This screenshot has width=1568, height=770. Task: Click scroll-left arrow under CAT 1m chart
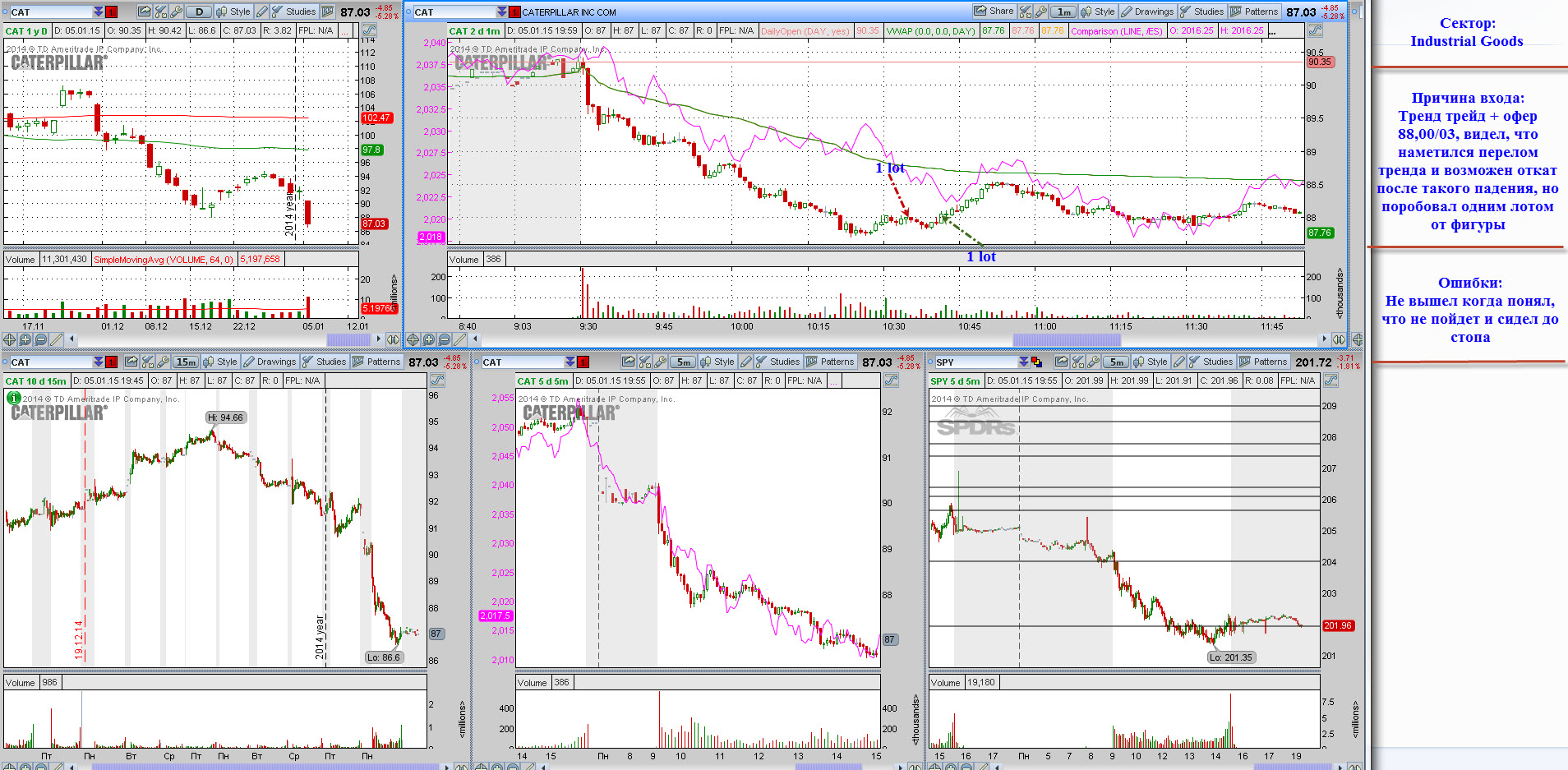tap(475, 339)
